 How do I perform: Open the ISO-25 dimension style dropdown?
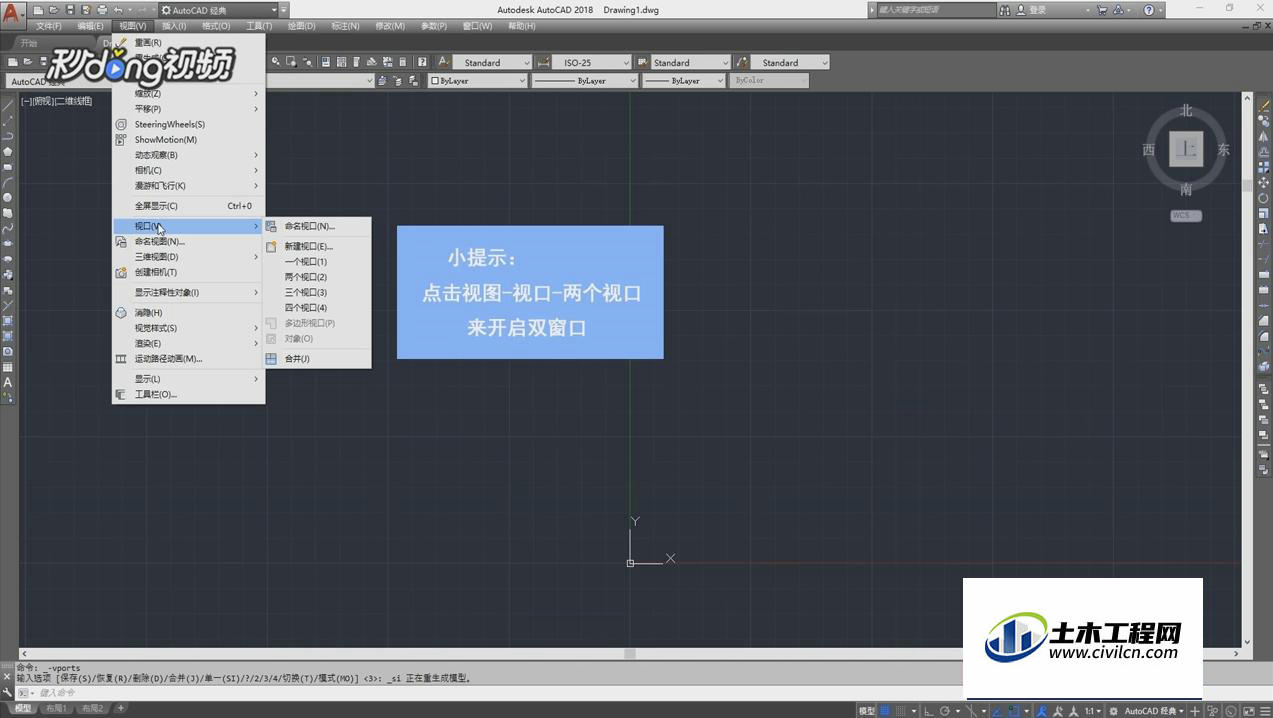point(591,62)
